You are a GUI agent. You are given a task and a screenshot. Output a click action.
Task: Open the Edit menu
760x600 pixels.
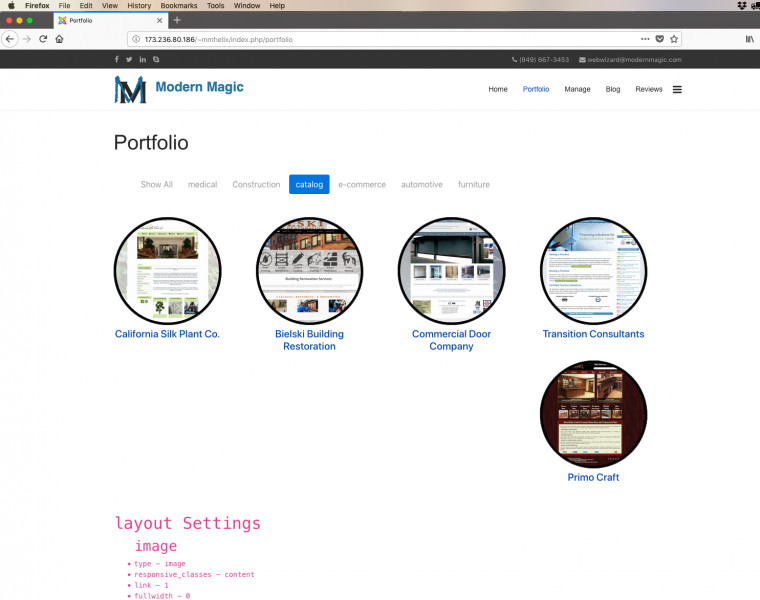pyautogui.click(x=86, y=5)
